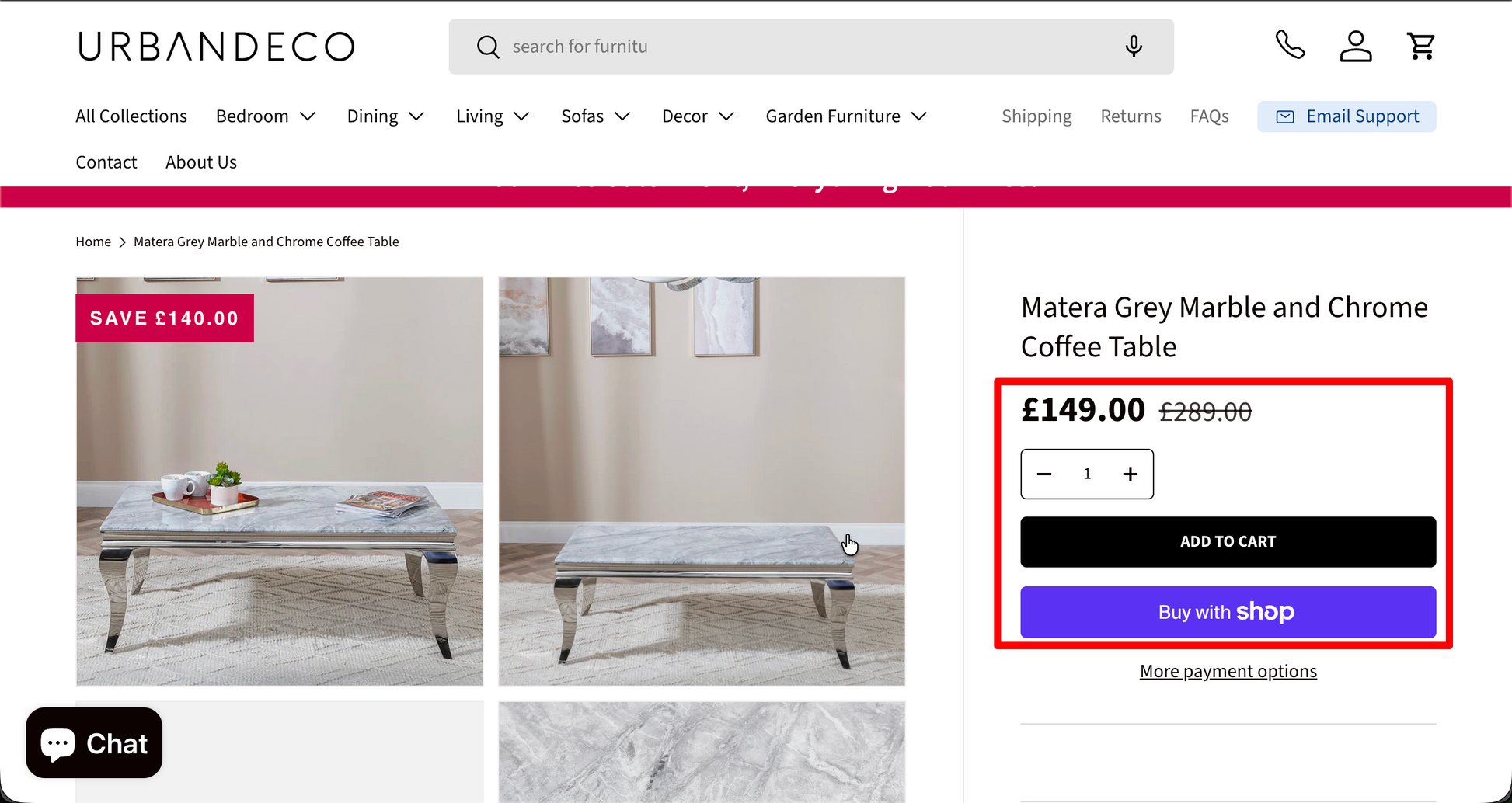Open More payment options link

(x=1228, y=671)
